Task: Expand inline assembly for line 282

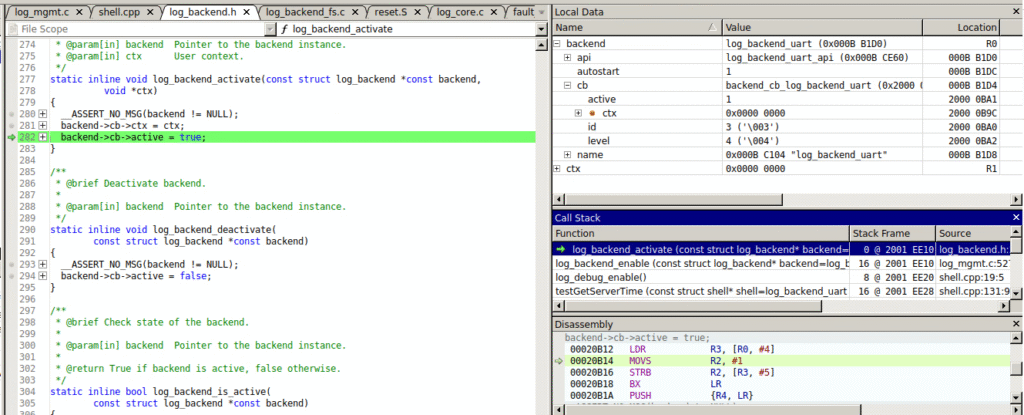Action: pos(42,137)
